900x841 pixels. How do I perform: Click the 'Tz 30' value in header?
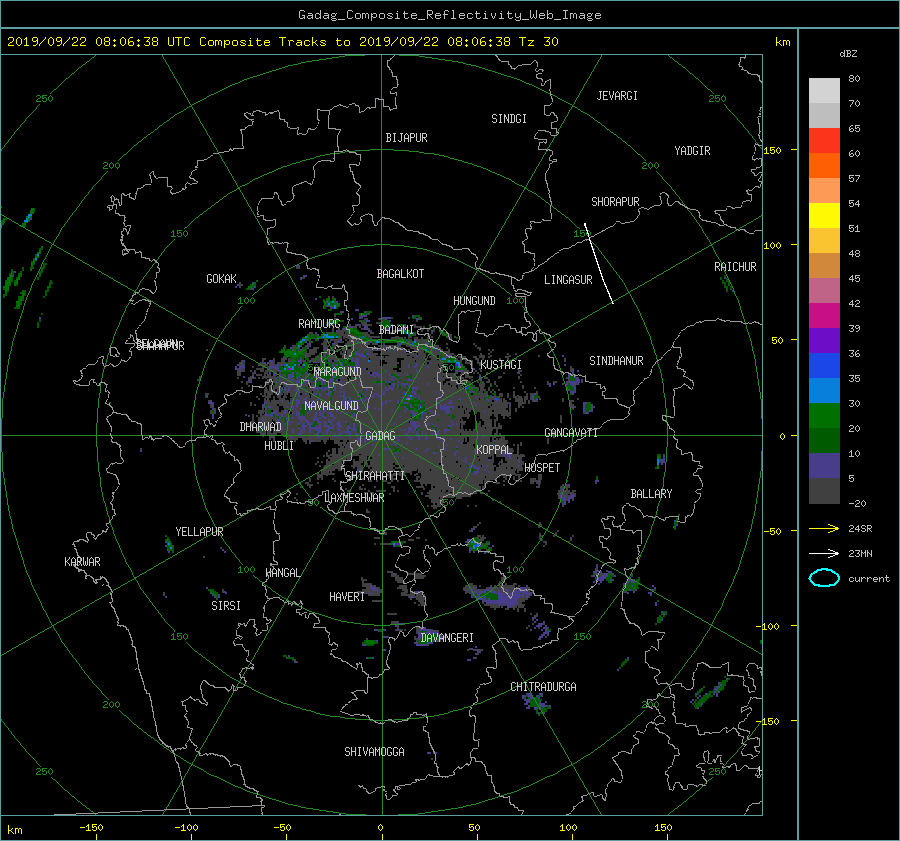pyautogui.click(x=538, y=42)
